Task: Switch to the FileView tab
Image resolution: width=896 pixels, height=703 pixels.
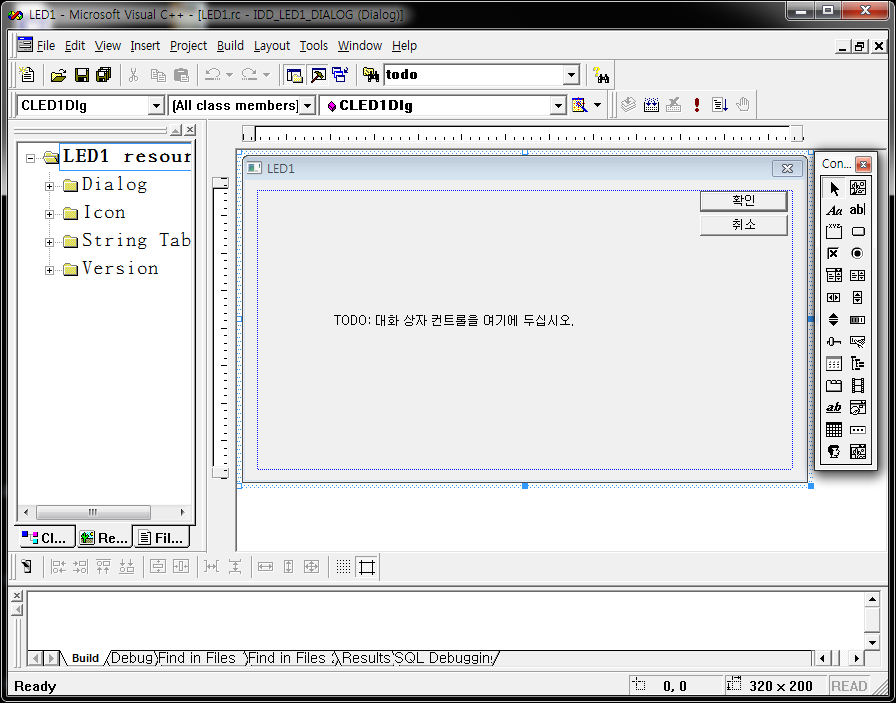Action: click(162, 537)
